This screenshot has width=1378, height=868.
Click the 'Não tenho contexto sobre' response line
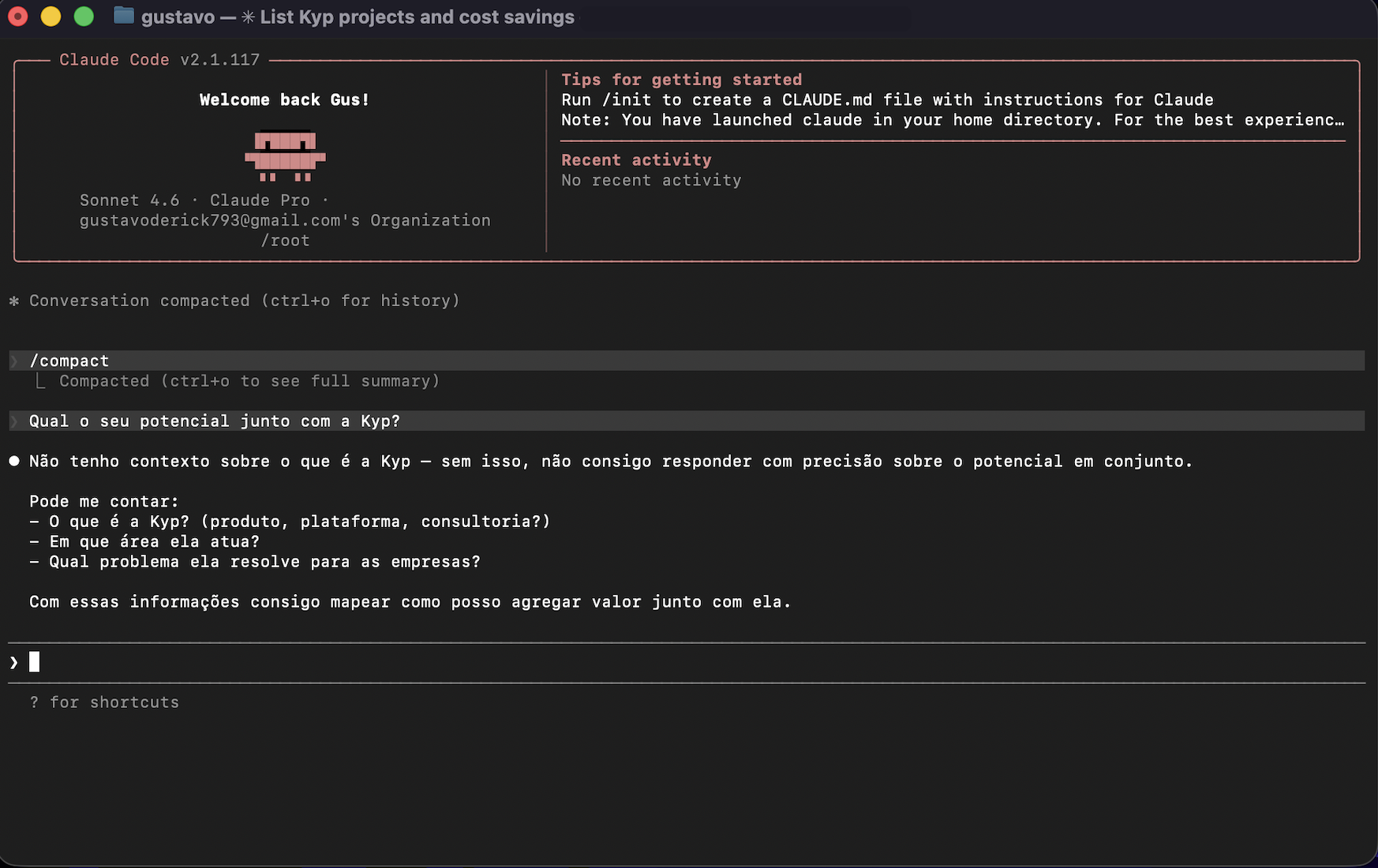tap(611, 461)
